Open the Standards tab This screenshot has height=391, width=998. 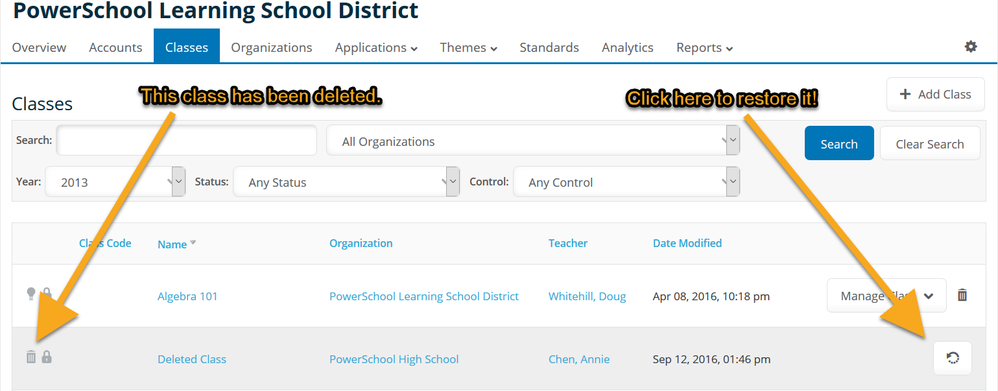pos(549,47)
